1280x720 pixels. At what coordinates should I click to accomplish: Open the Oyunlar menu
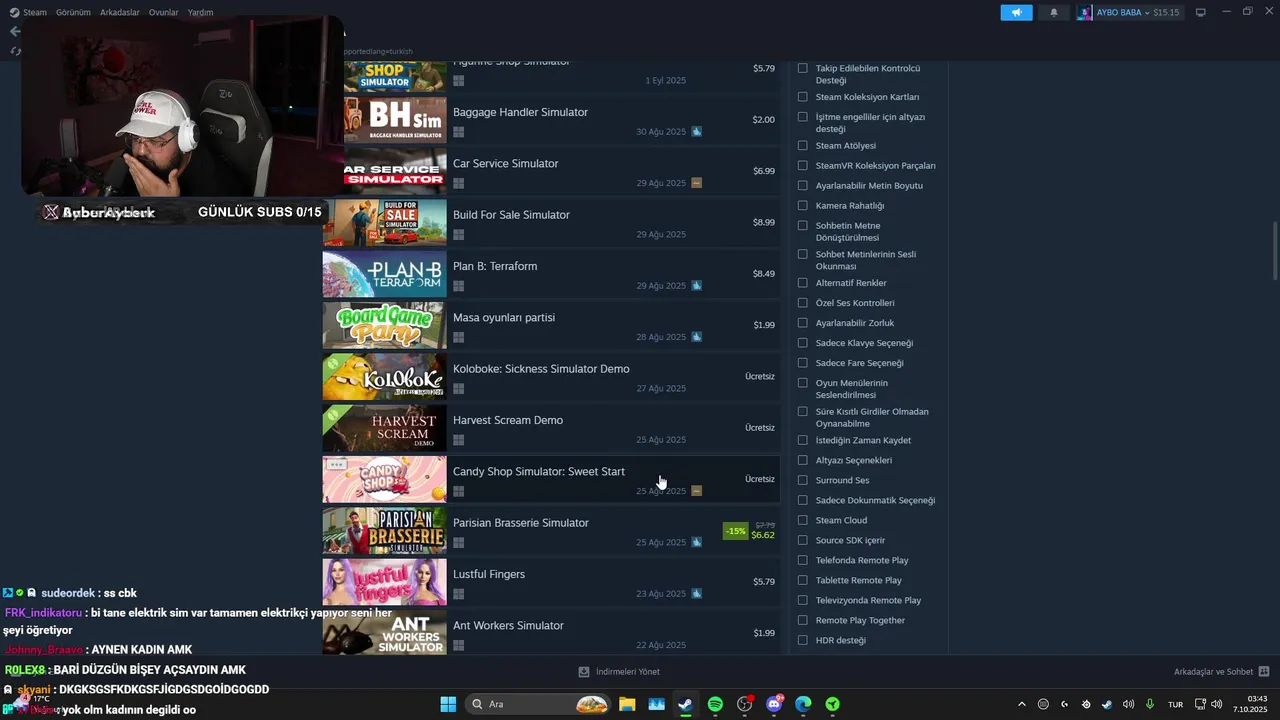coord(163,12)
